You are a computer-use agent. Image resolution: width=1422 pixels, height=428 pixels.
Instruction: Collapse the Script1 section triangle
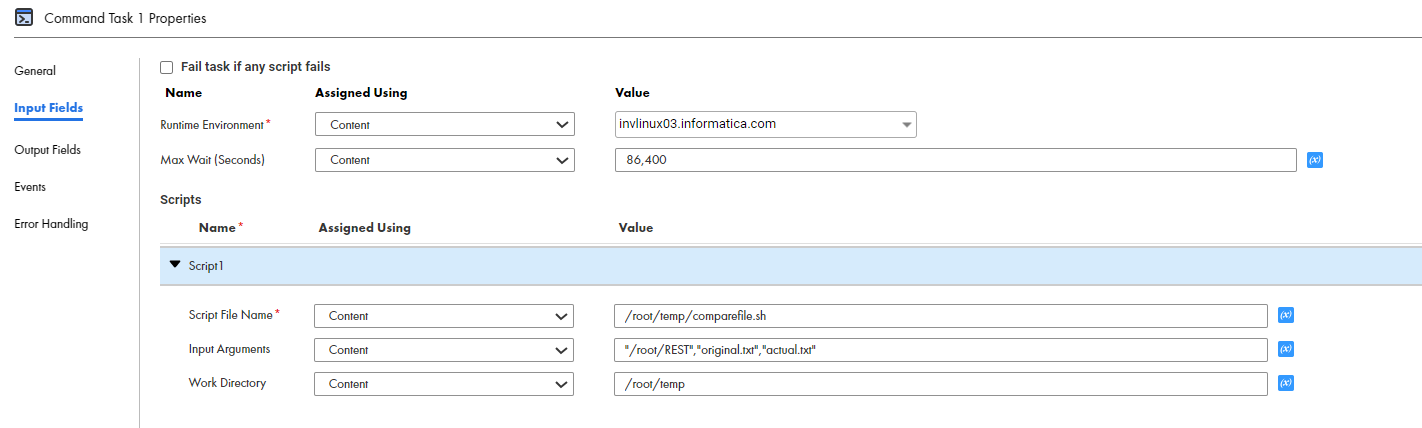176,265
